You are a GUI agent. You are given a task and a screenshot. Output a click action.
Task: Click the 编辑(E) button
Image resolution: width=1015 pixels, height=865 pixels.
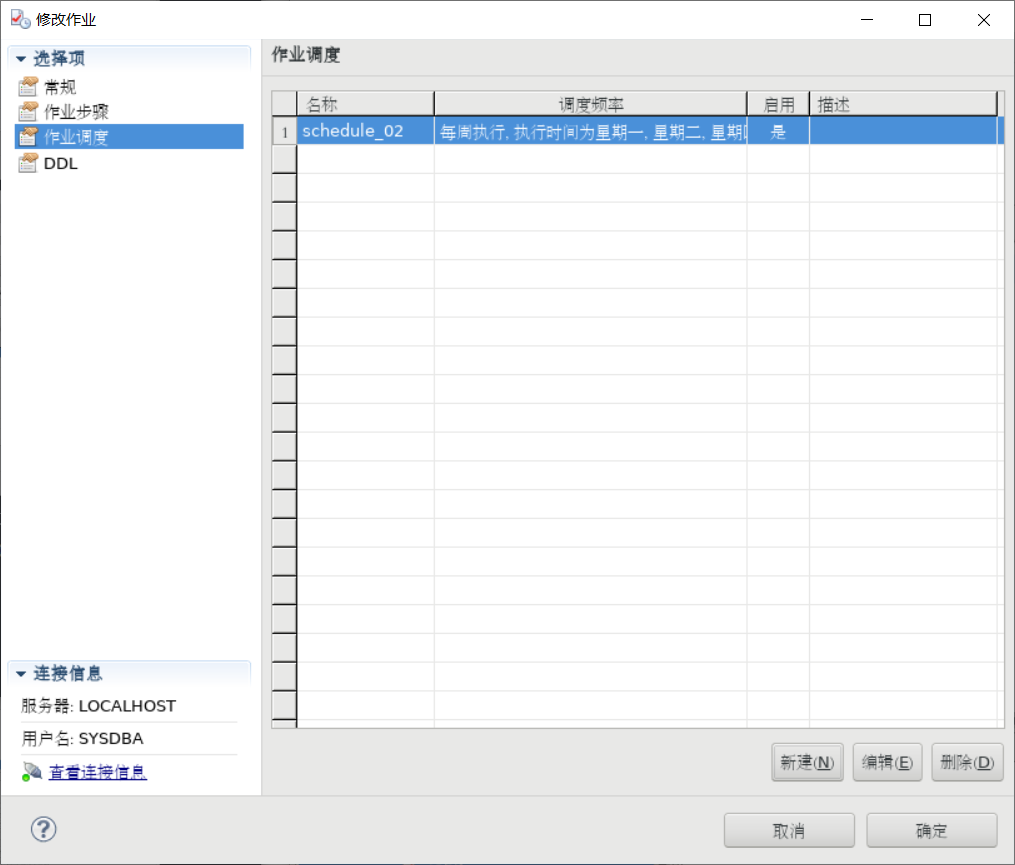tap(887, 762)
